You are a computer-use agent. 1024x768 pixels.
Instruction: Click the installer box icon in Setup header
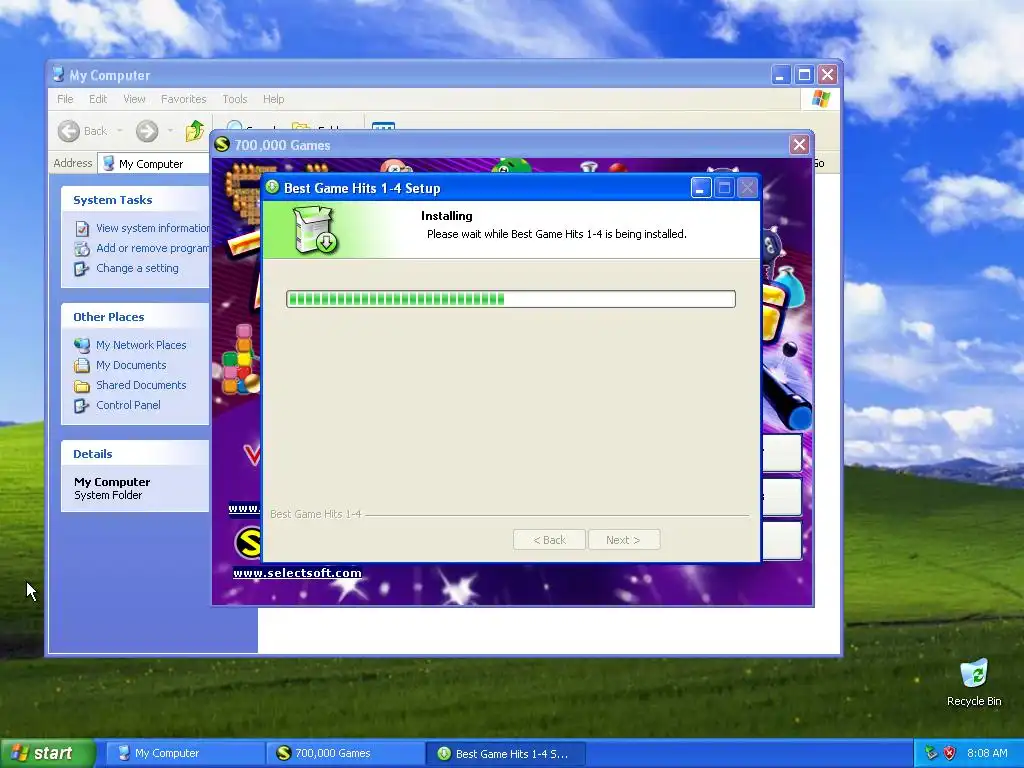[x=314, y=230]
